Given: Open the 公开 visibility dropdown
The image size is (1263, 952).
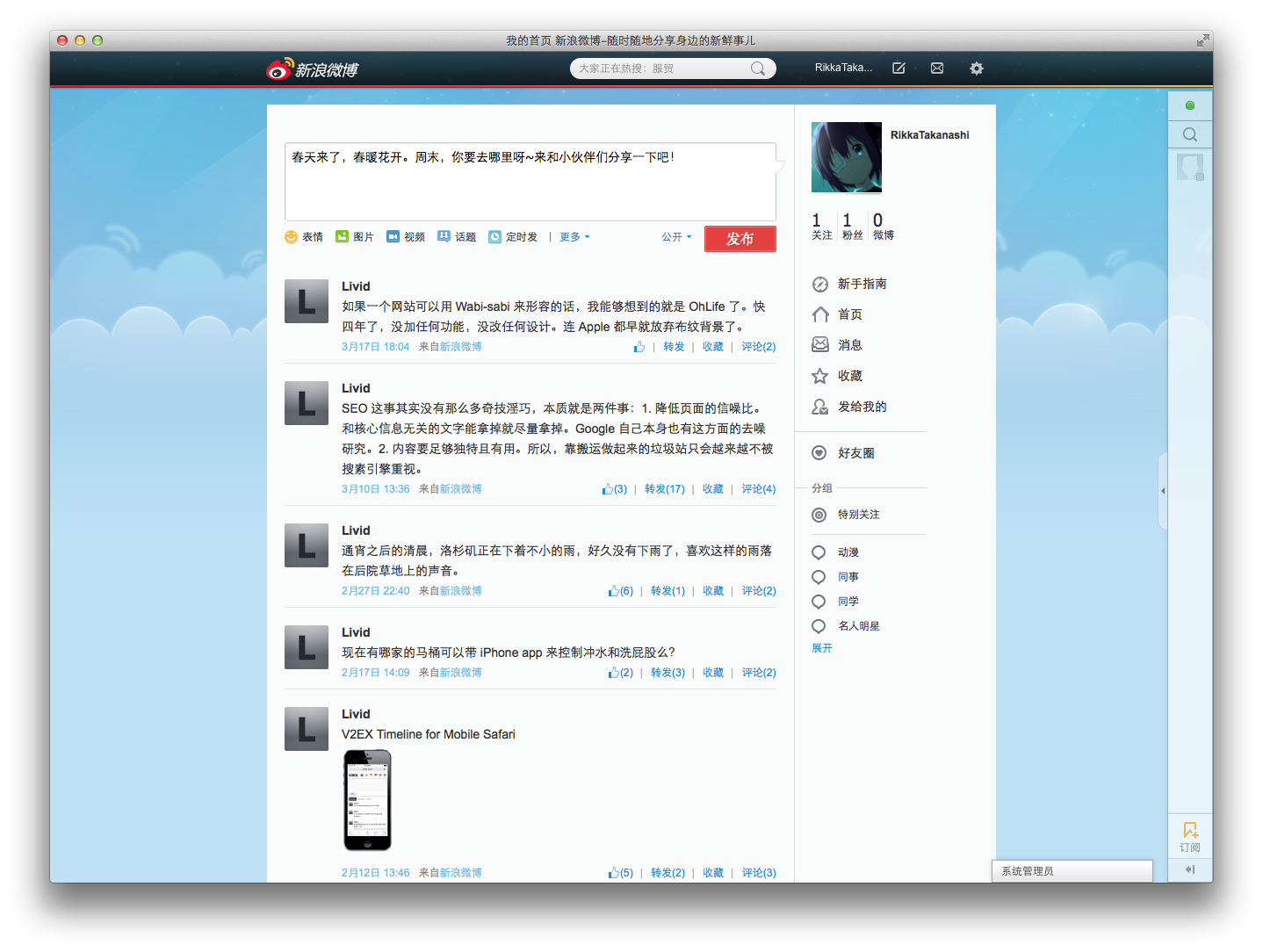Looking at the screenshot, I should (x=677, y=237).
